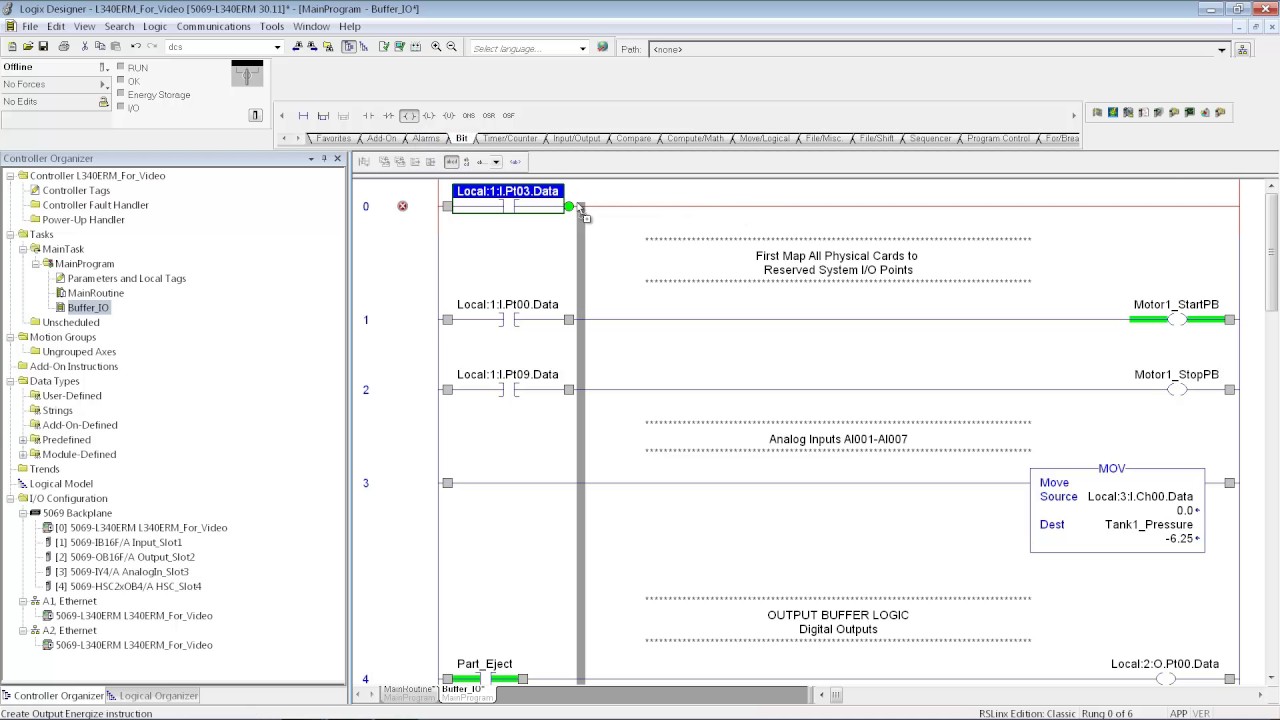Click the MOV instruction block on rung 3
The height and width of the screenshot is (720, 1280).
tap(1117, 510)
